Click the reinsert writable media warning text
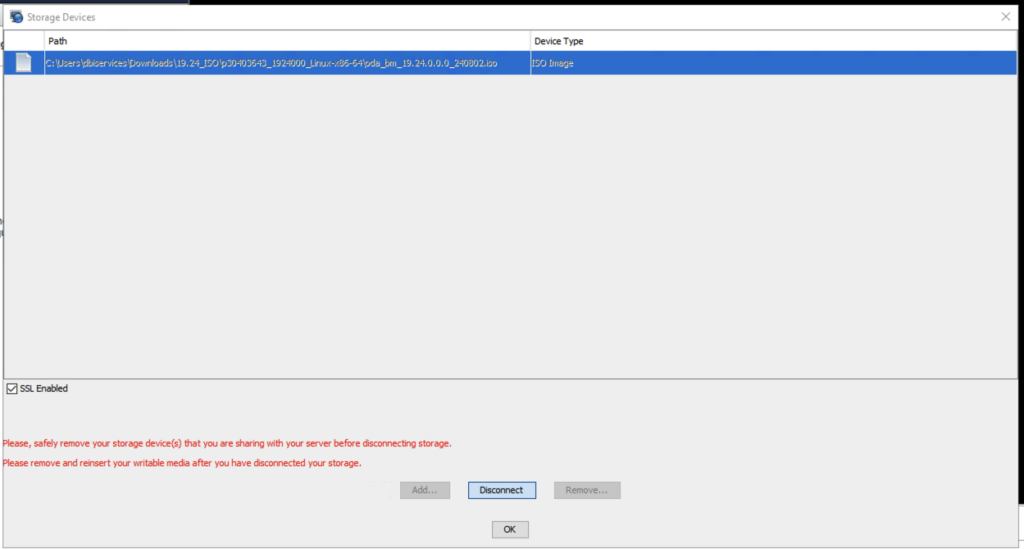This screenshot has width=1024, height=549. click(x=181, y=463)
